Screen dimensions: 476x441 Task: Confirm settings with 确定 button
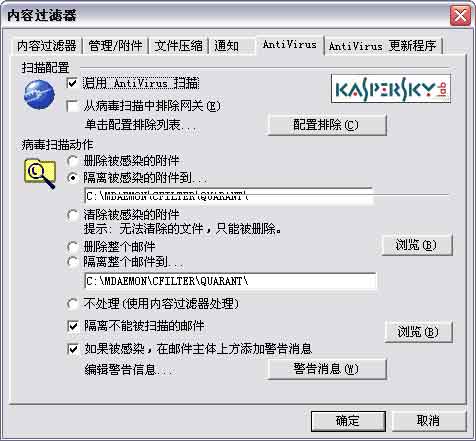point(348,421)
